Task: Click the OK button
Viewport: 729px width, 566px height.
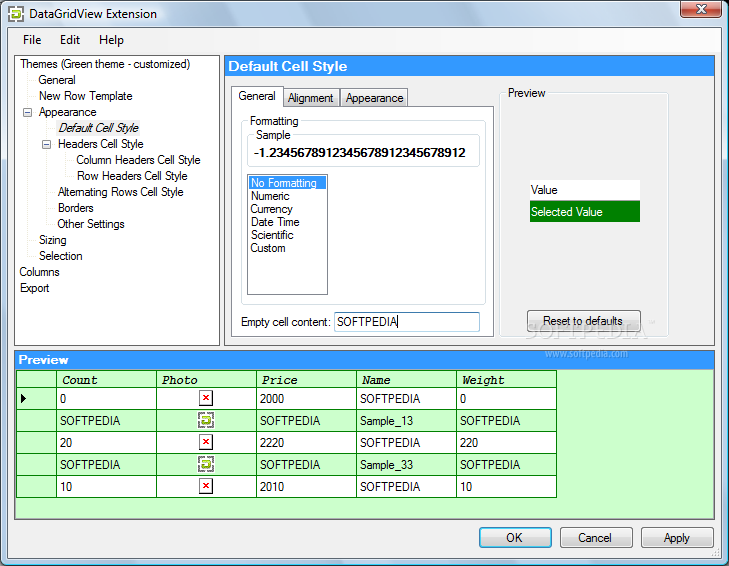Action: (515, 538)
